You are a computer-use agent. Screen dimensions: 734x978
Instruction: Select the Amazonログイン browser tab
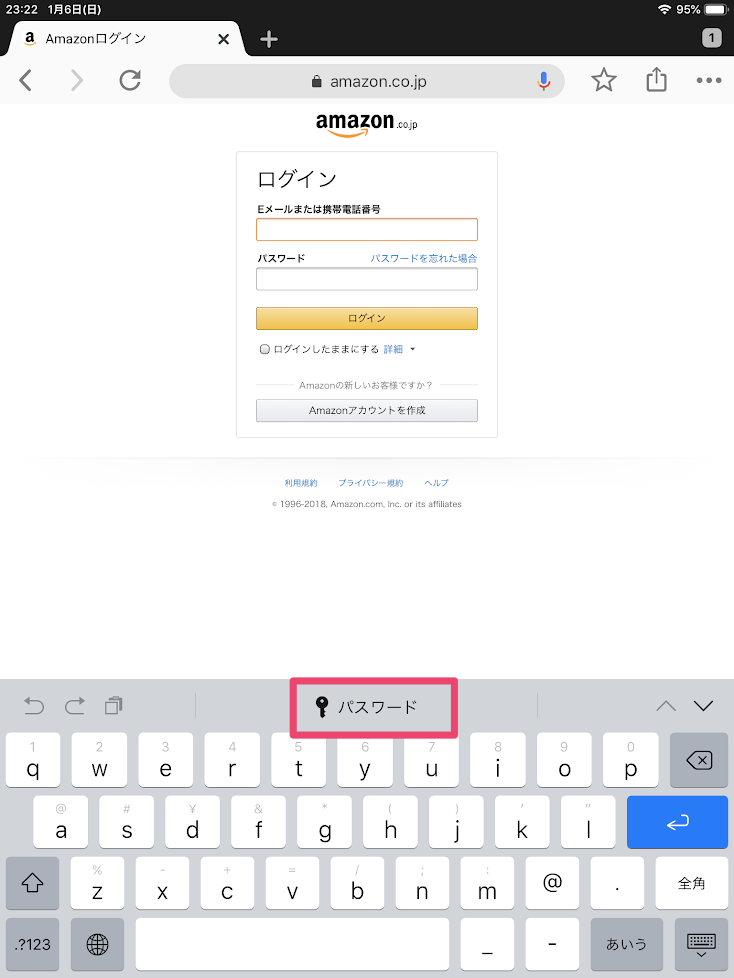125,39
